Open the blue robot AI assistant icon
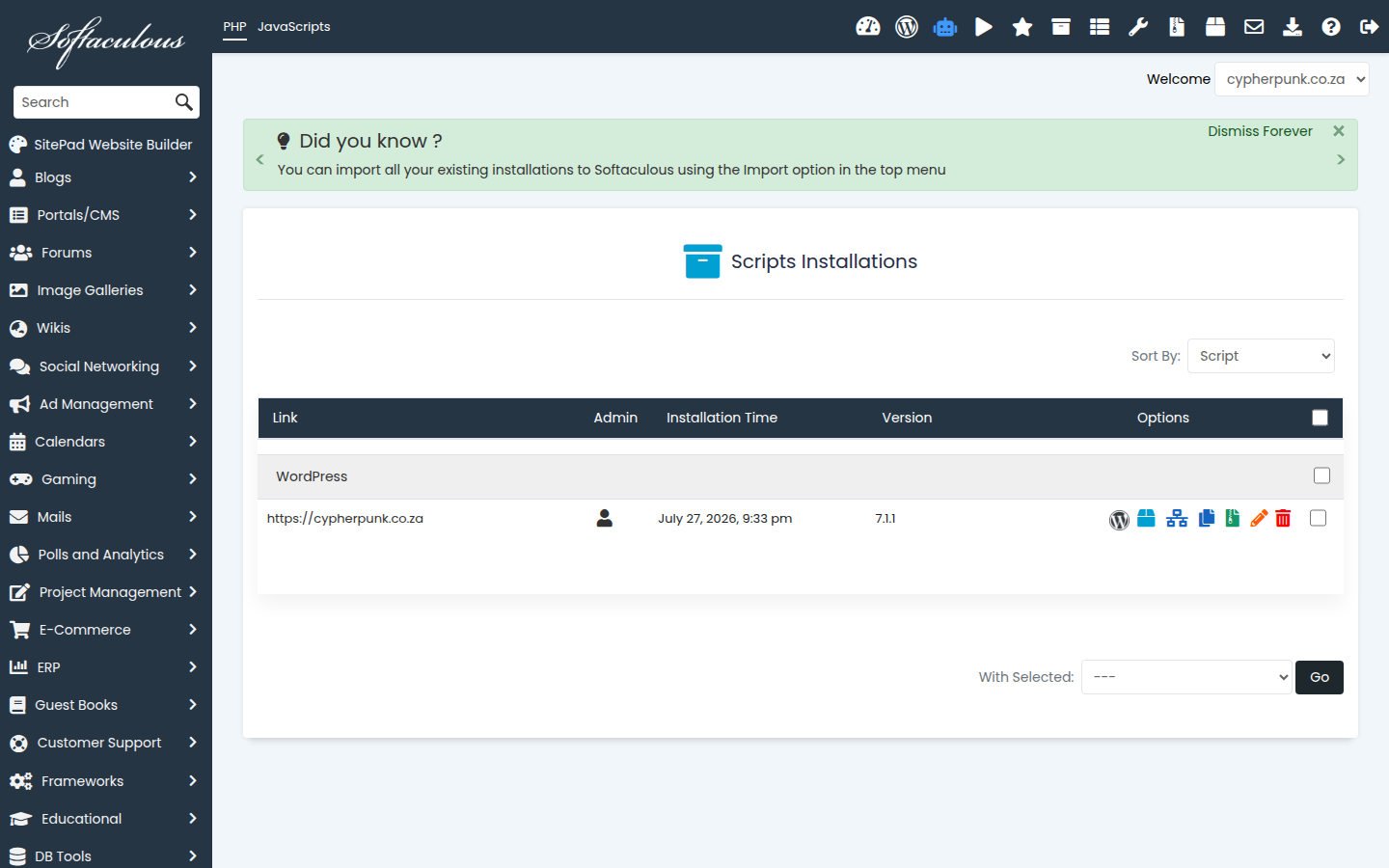The image size is (1389, 868). point(945,27)
